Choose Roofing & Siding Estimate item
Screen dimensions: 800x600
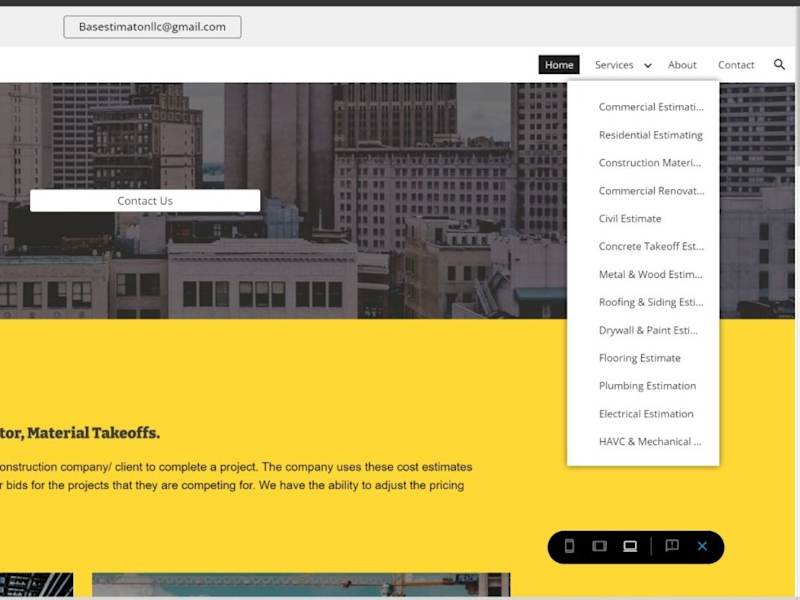coord(651,302)
